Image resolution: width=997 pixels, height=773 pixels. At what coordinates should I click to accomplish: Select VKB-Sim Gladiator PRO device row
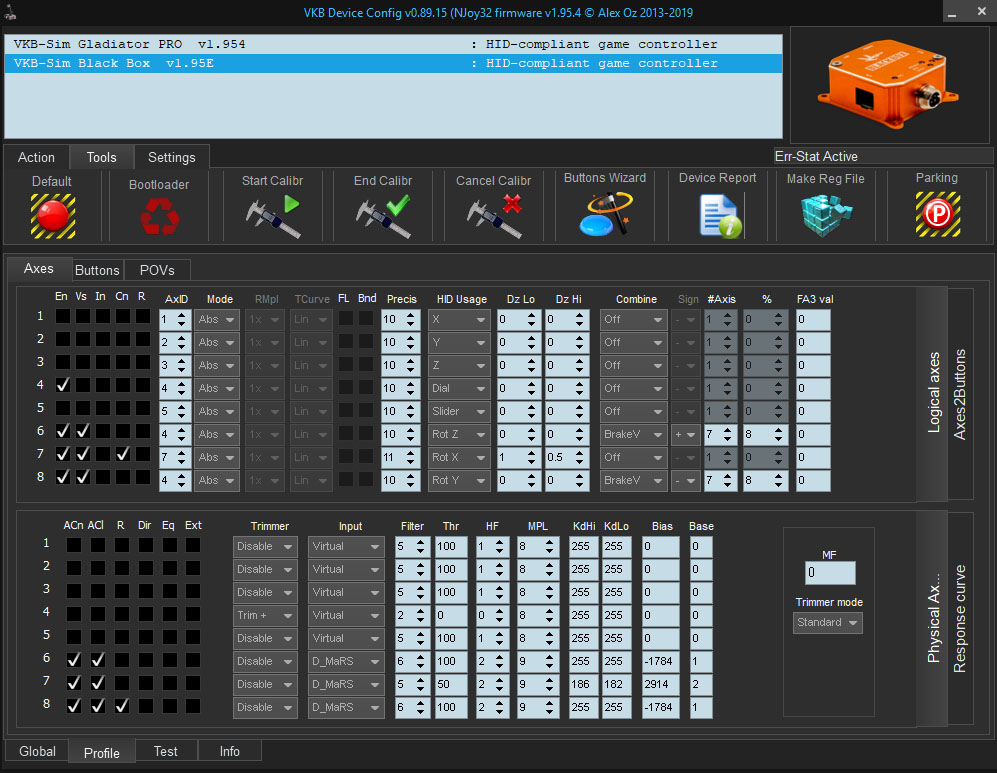pos(393,44)
